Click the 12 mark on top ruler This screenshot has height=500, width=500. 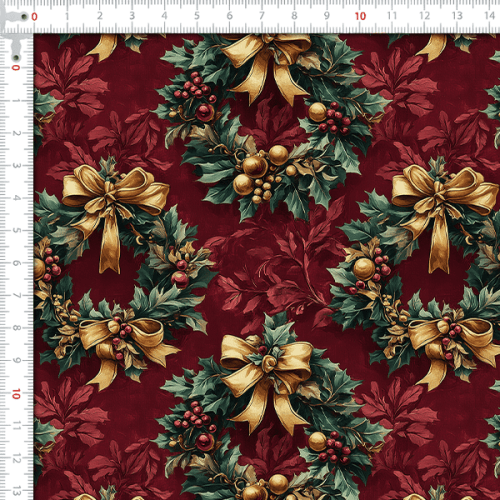(x=424, y=16)
